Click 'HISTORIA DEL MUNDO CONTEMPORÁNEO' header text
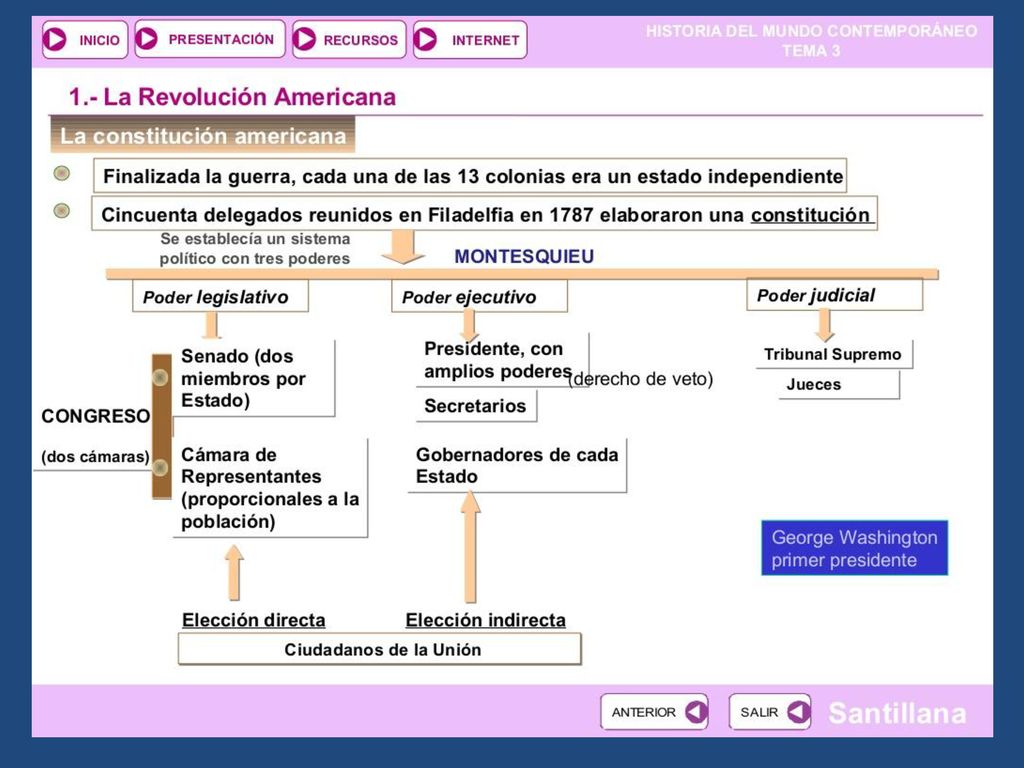 pos(811,31)
